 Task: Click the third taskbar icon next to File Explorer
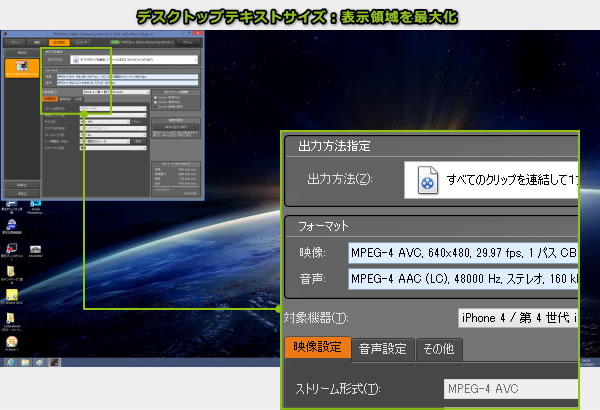click(x=39, y=362)
